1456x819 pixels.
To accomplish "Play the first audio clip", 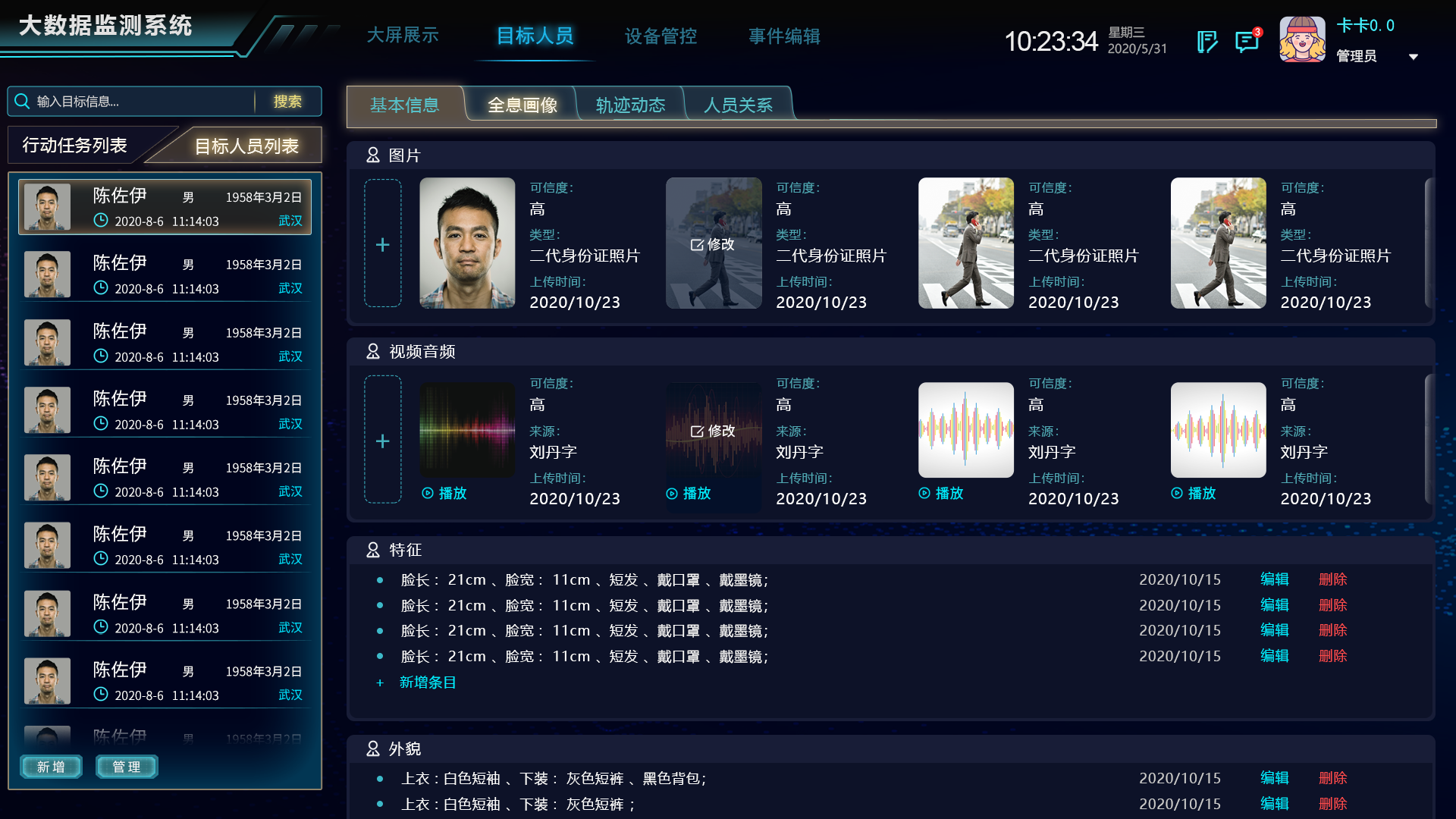I will point(444,493).
